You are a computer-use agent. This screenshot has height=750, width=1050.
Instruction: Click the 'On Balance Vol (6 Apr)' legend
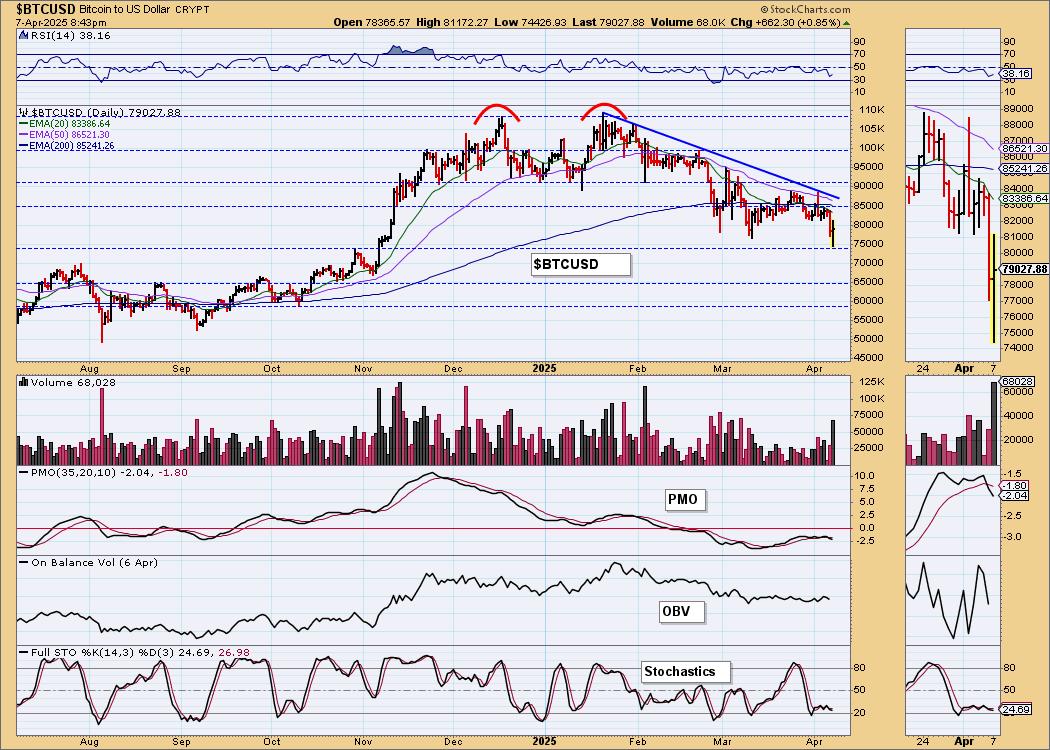click(94, 562)
